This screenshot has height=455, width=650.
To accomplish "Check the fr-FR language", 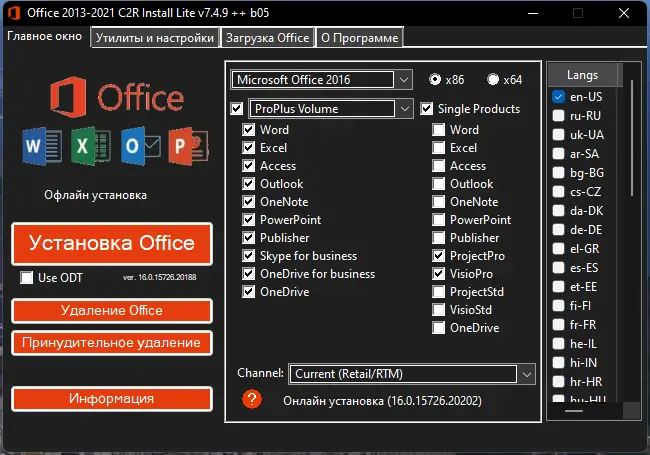I will pos(558,324).
